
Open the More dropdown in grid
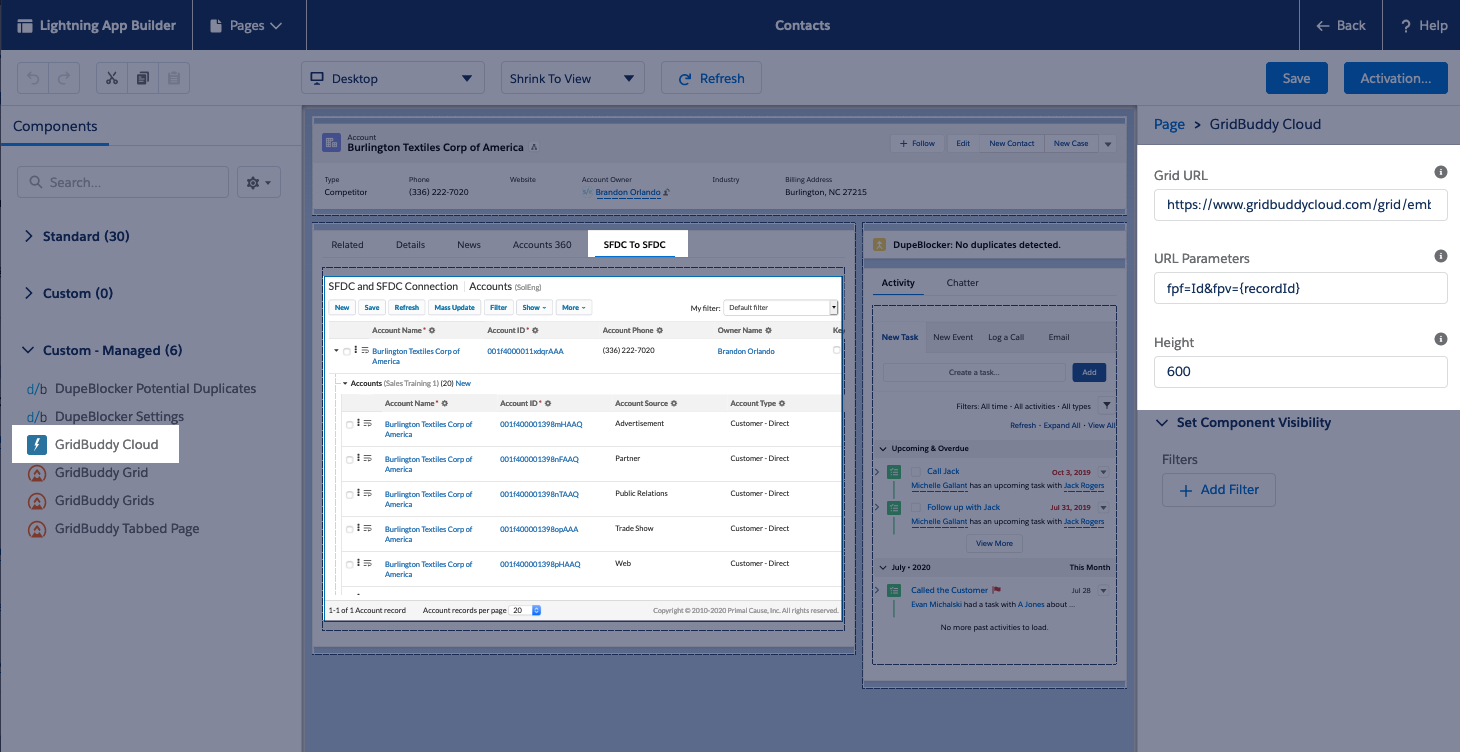point(574,308)
